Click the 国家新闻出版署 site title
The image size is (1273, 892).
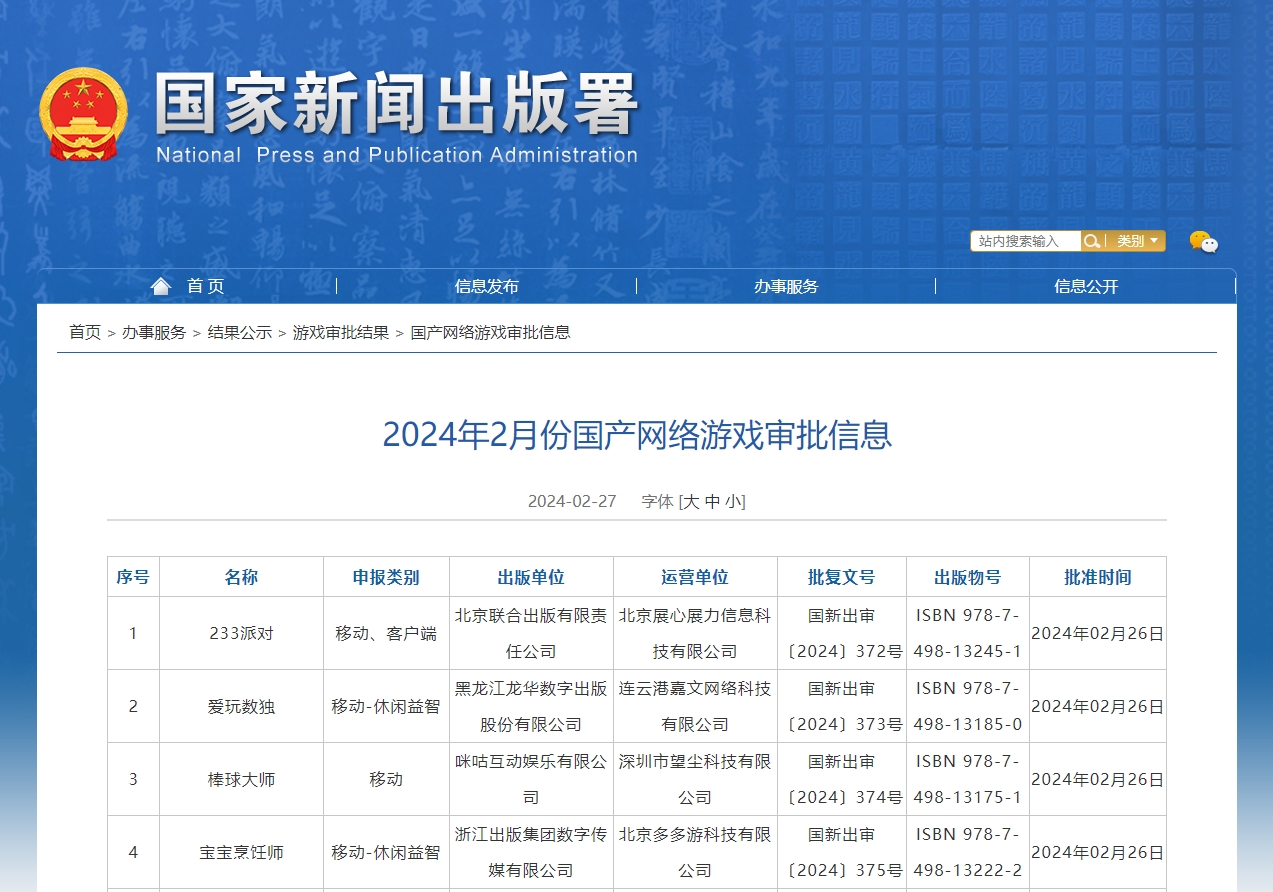(396, 102)
